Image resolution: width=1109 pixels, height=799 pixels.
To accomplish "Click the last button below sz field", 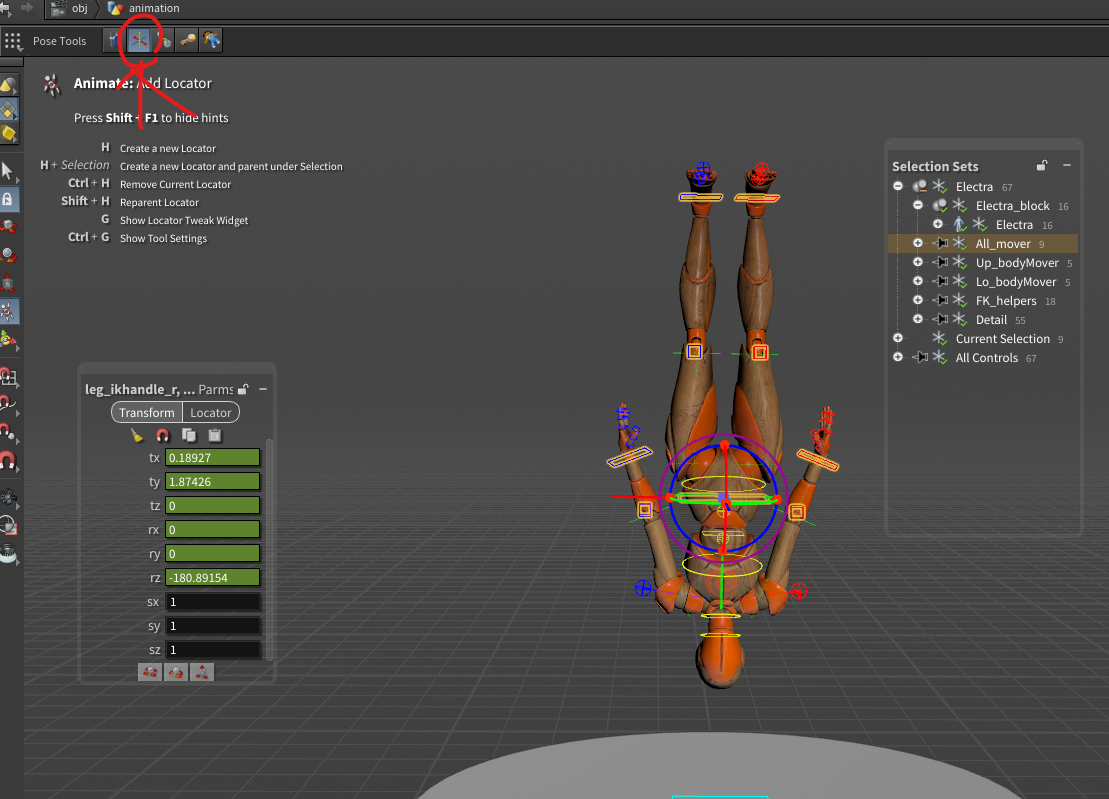I will (202, 672).
